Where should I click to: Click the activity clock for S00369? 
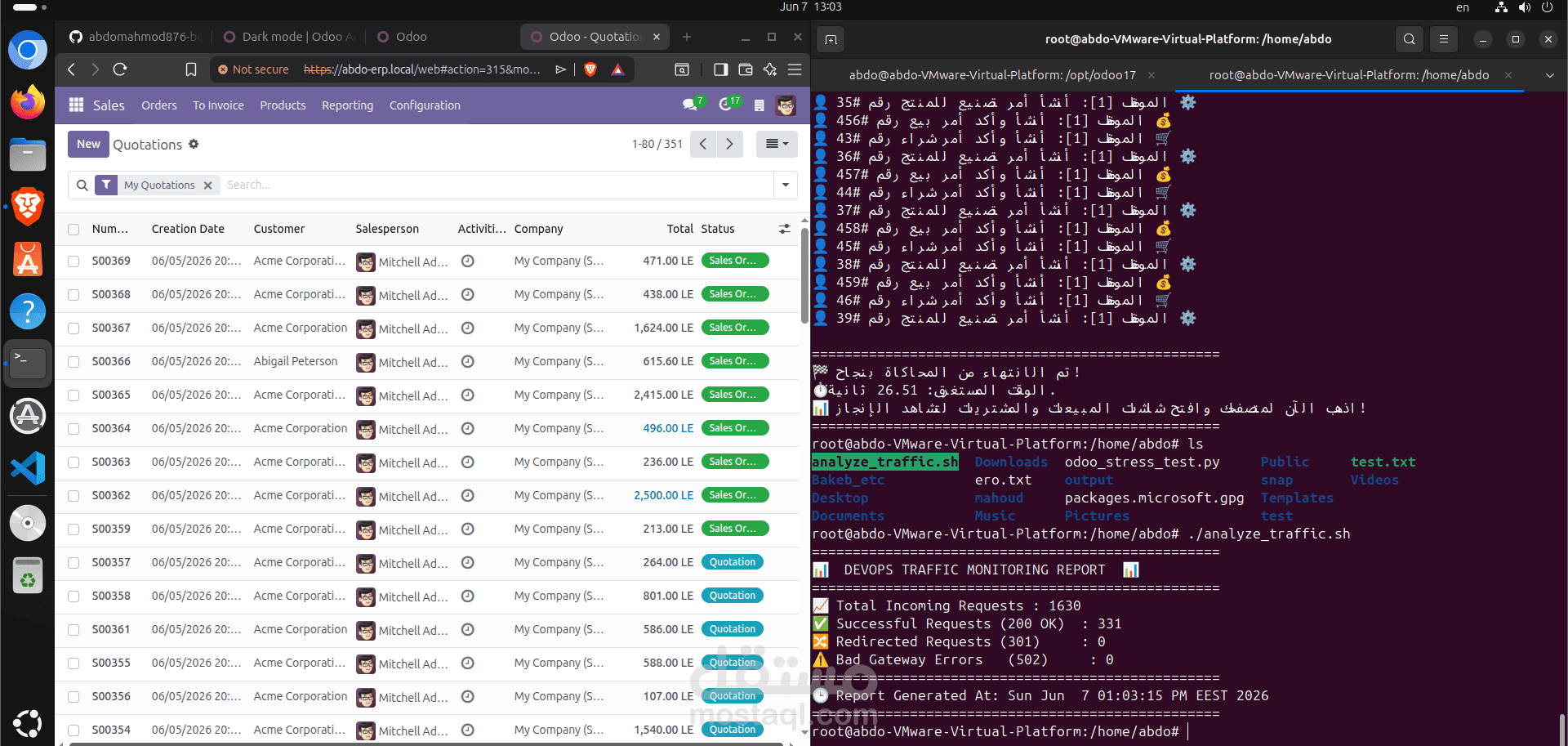pyautogui.click(x=468, y=261)
